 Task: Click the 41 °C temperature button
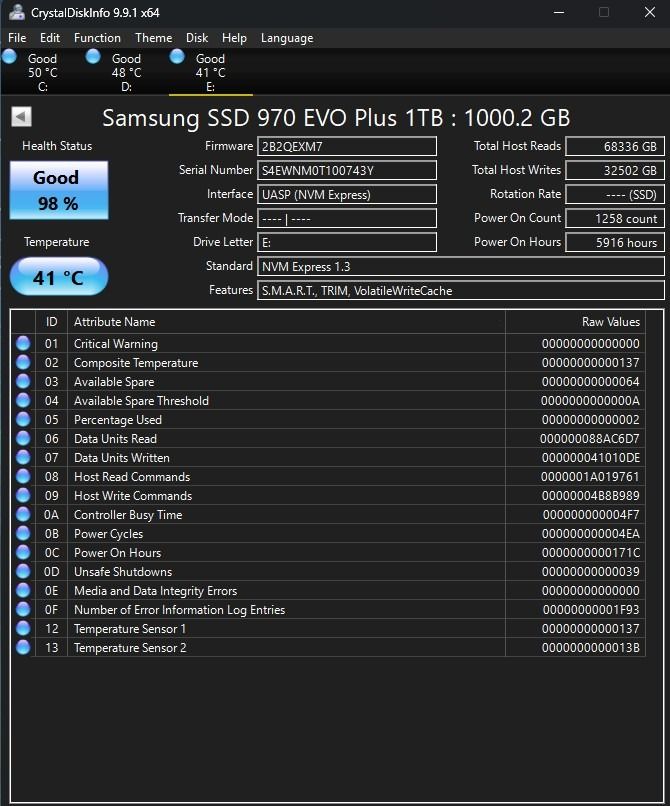(x=59, y=277)
